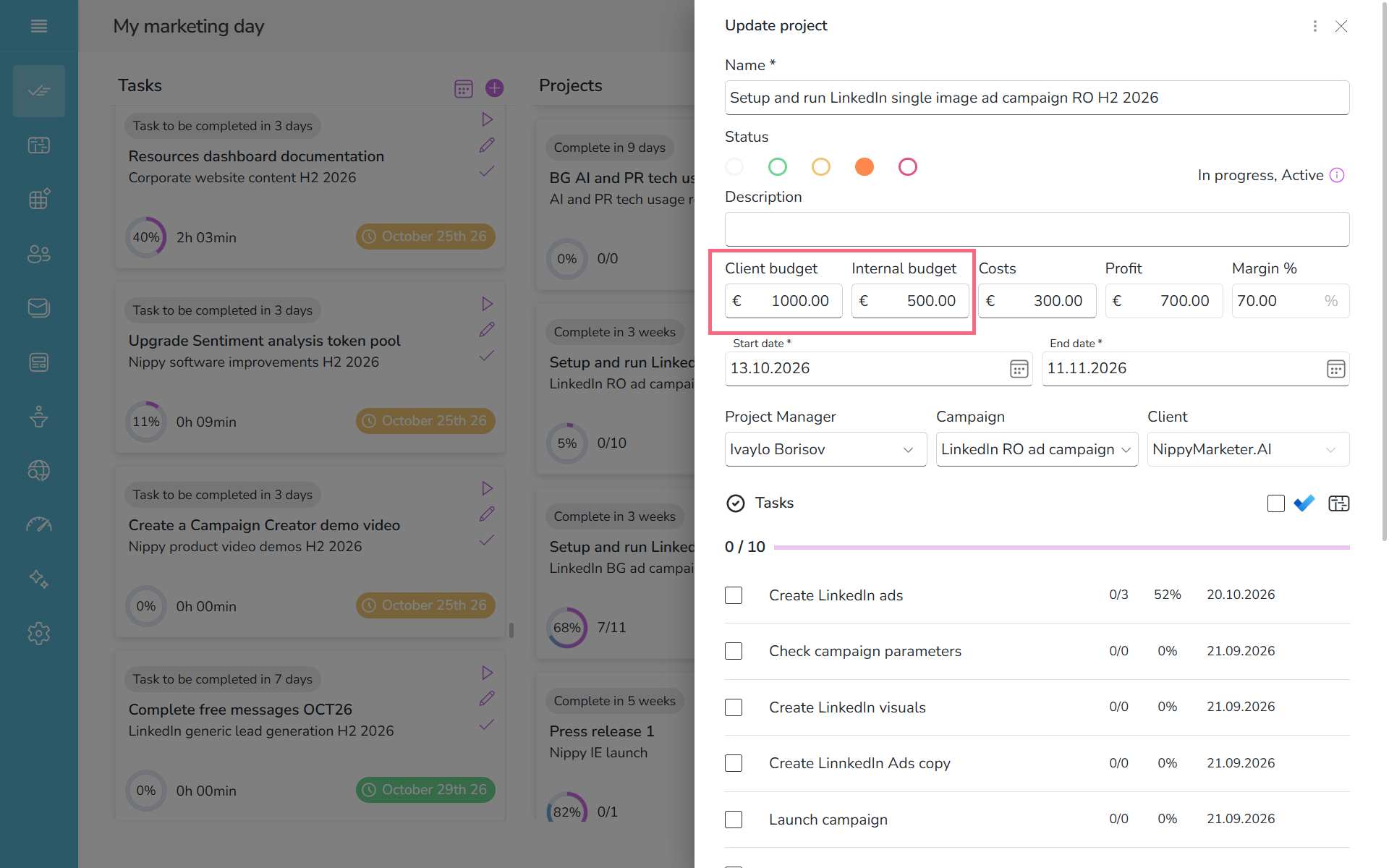Expand the Campaign dropdown
Screen dimensions: 1389x868
coord(1037,449)
